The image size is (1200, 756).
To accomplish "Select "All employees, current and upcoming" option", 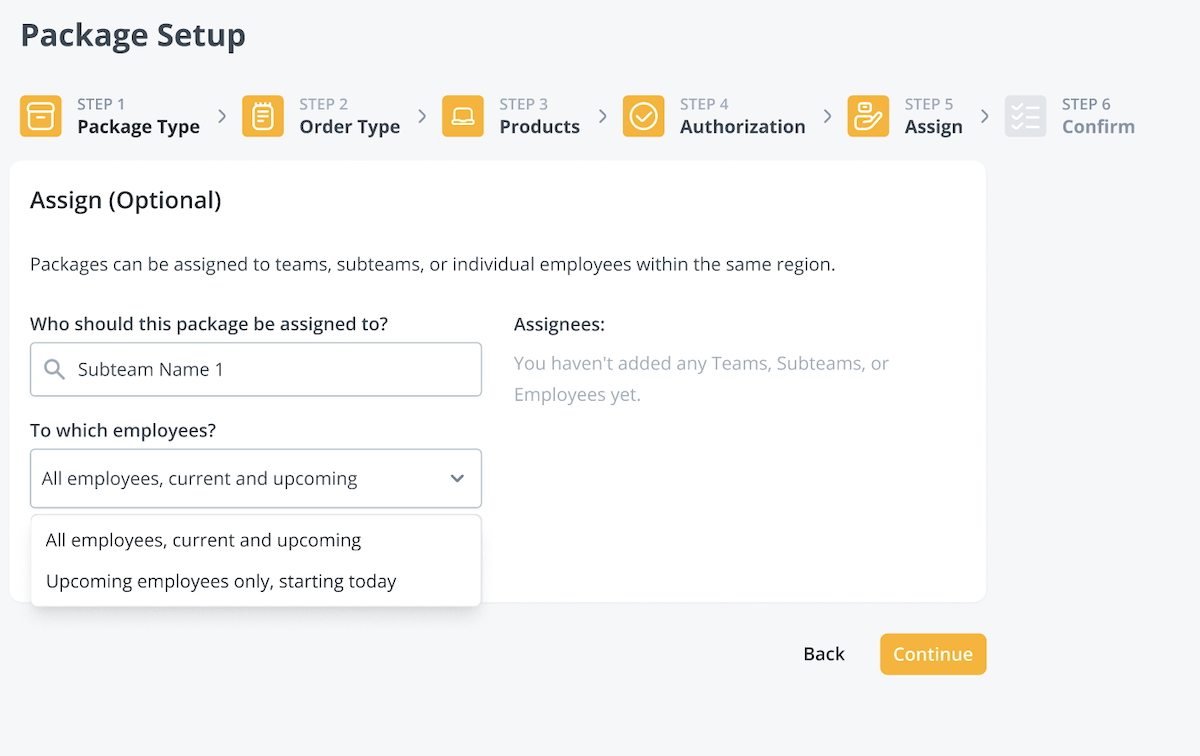I will (204, 540).
